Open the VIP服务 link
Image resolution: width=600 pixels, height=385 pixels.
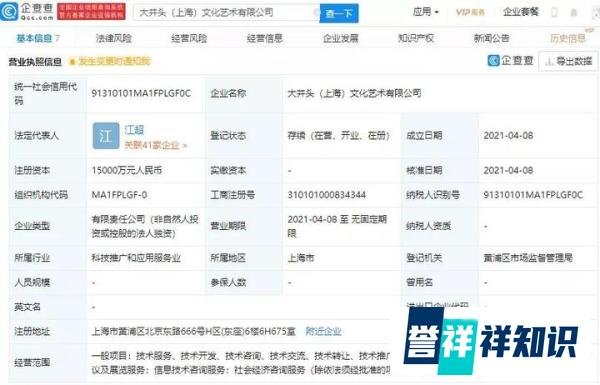pos(470,12)
